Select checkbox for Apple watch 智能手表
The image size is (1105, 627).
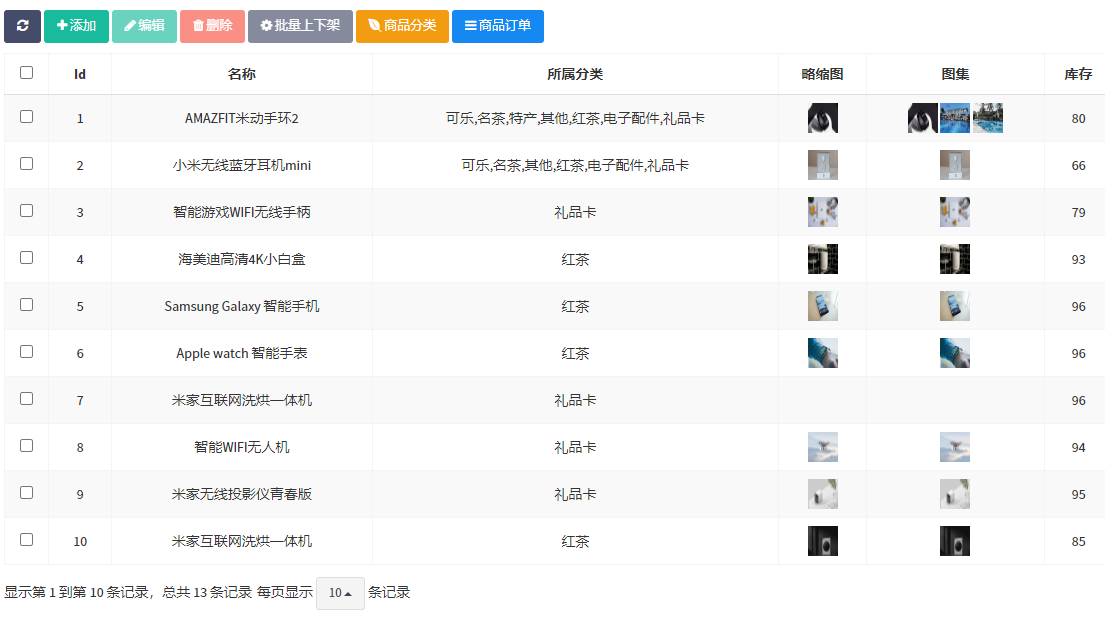tap(27, 352)
